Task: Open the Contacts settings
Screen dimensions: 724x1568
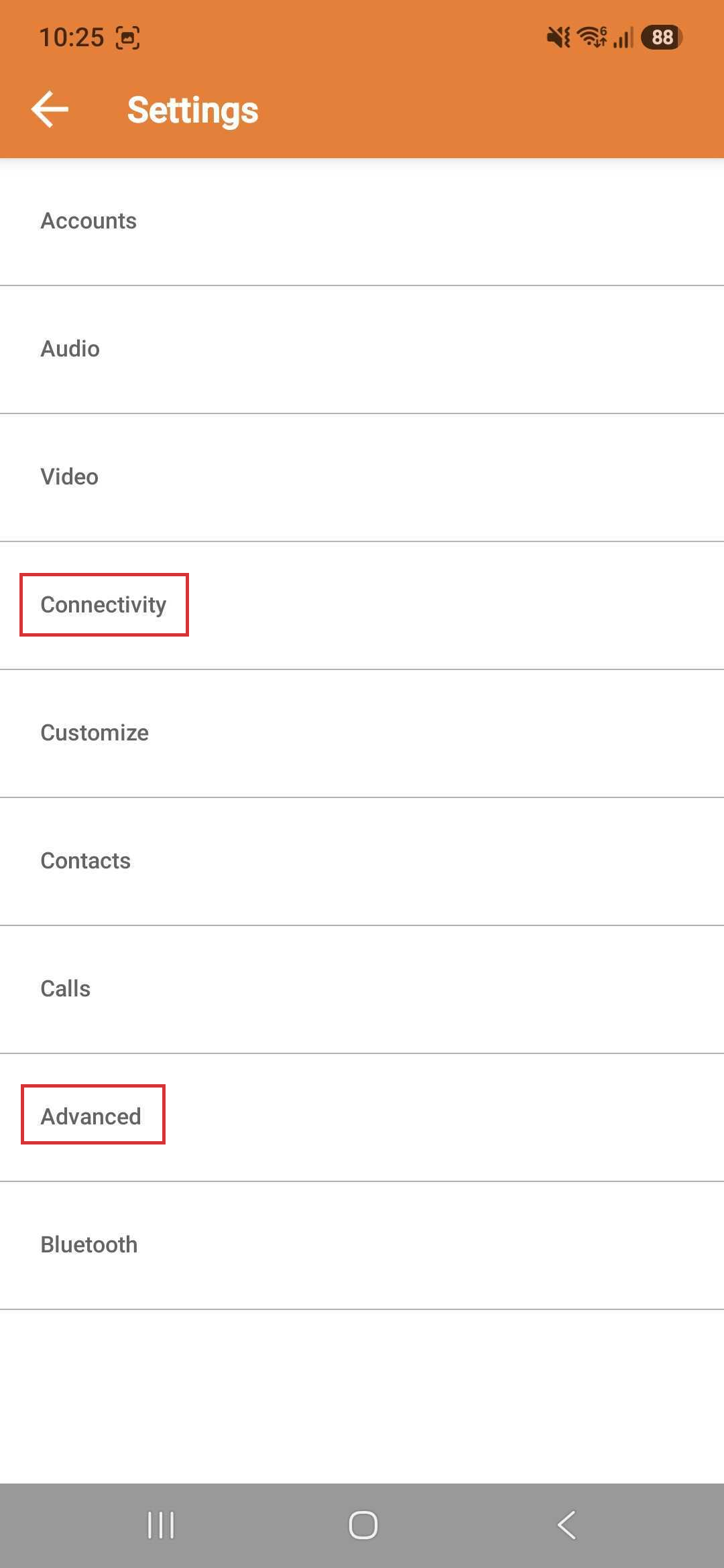Action: pyautogui.click(x=362, y=861)
